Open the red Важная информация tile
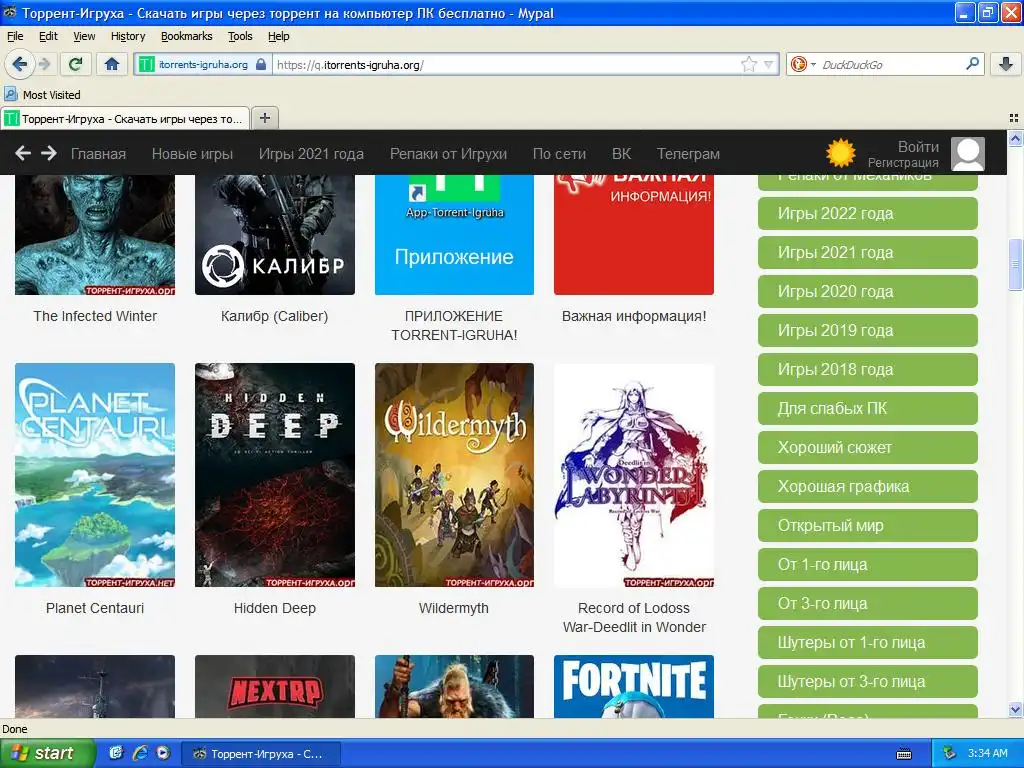 click(x=633, y=234)
